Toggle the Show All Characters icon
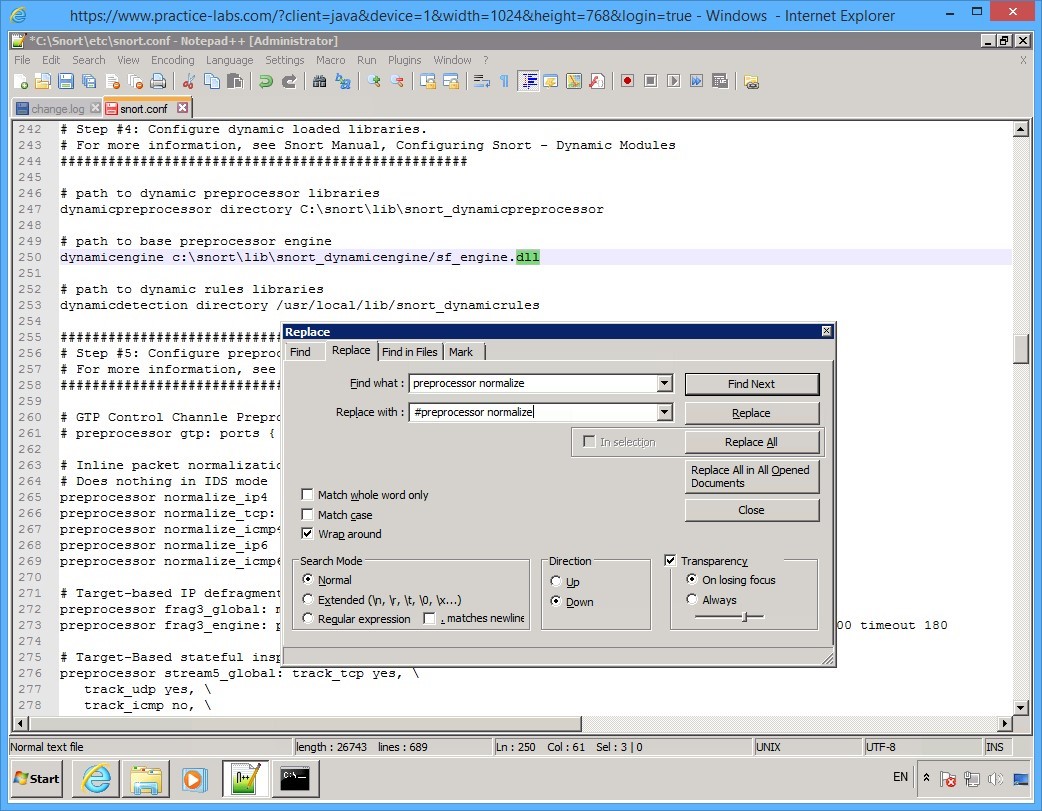 [504, 81]
